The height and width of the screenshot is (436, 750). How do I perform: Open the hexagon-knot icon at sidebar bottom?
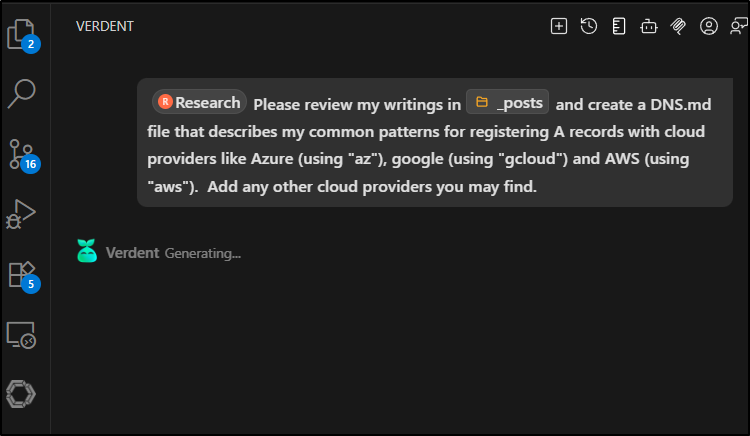(x=22, y=394)
